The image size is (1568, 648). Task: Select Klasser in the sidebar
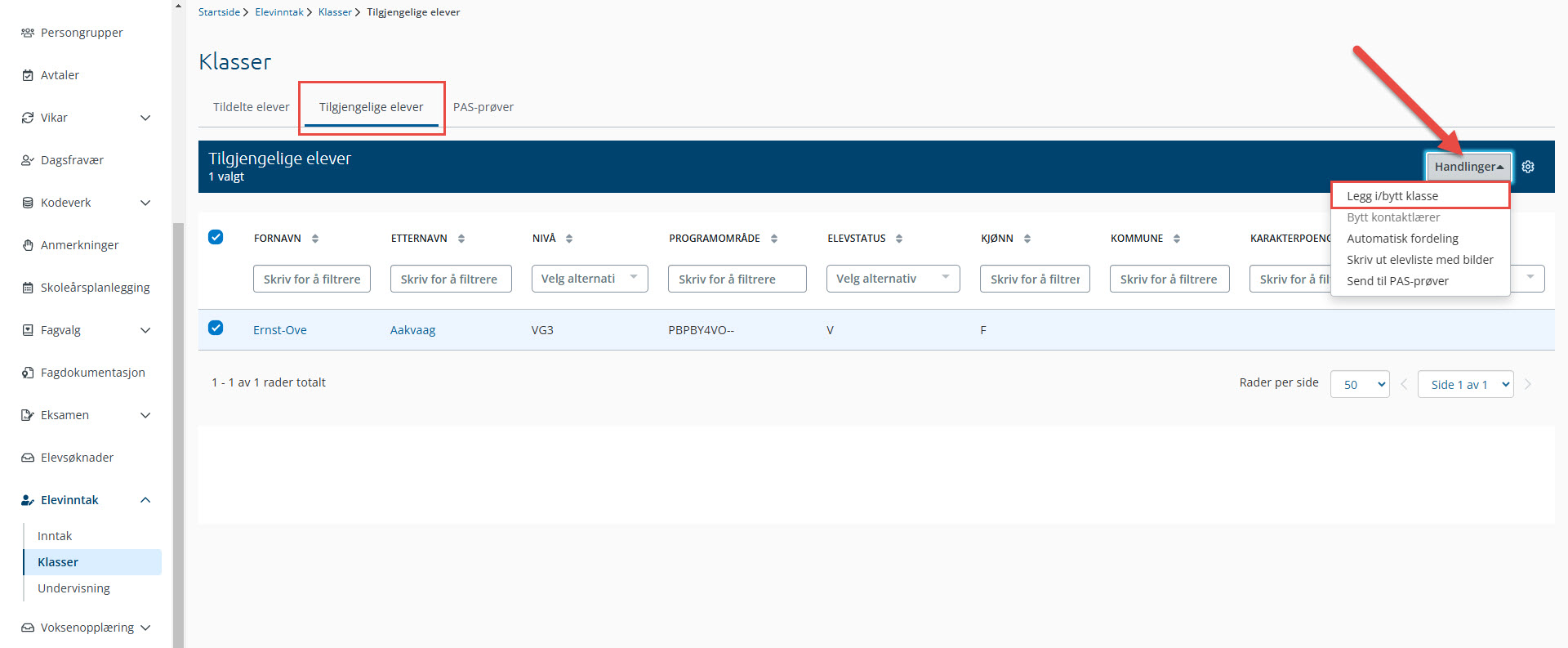(x=93, y=562)
